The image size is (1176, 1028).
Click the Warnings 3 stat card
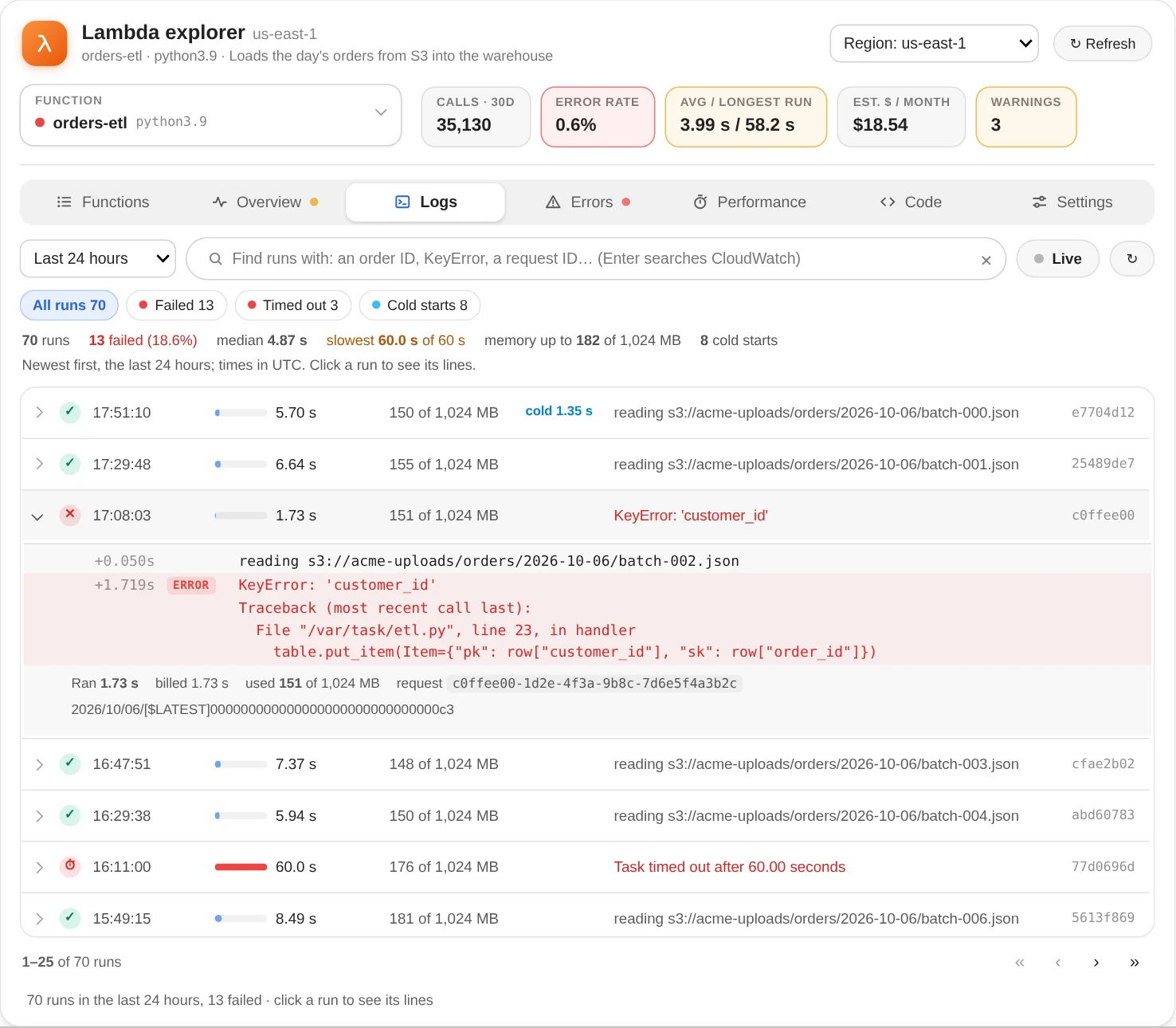point(1026,117)
